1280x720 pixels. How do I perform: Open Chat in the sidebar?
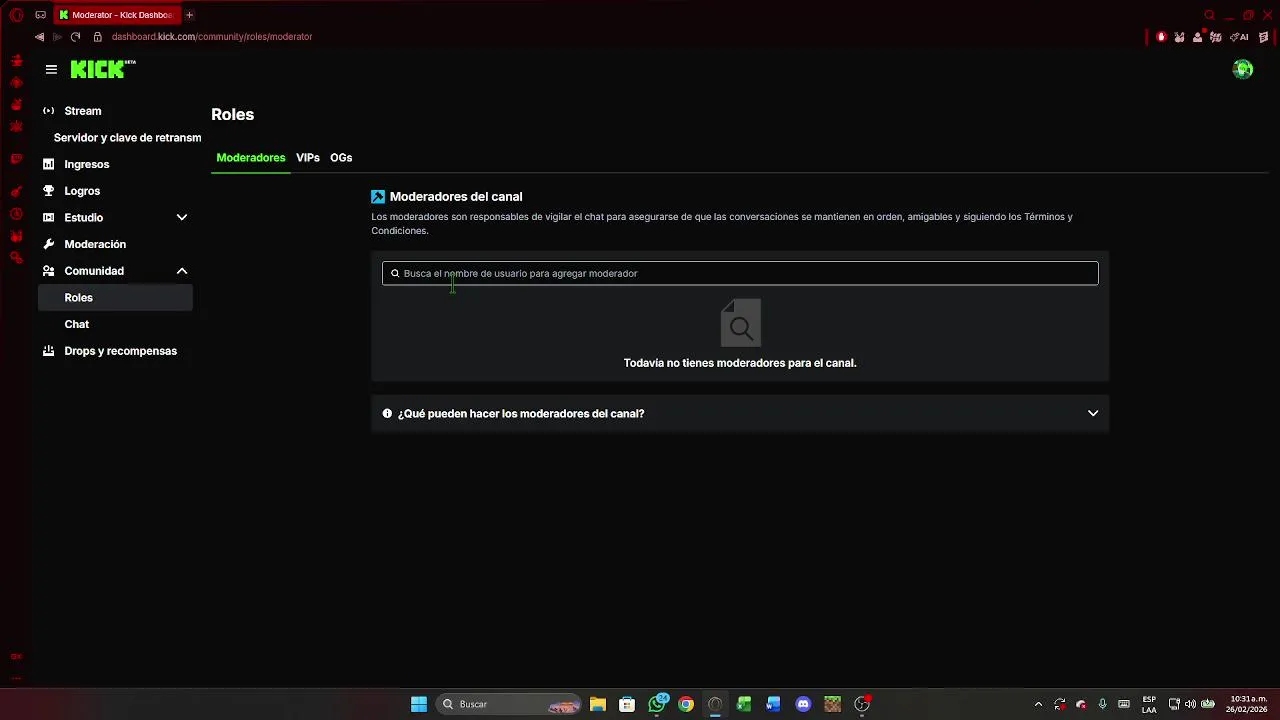tap(77, 324)
